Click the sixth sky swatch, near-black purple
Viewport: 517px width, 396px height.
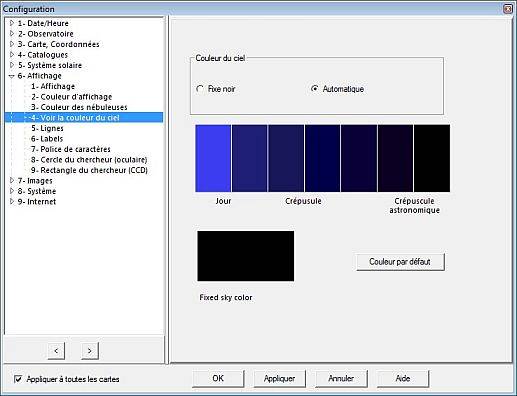coord(395,158)
